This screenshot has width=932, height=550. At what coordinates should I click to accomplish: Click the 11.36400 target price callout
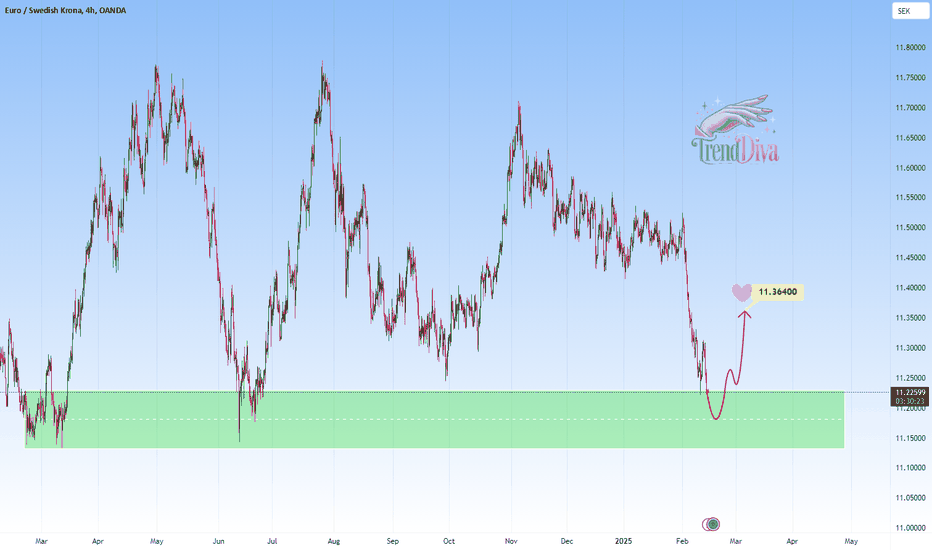coord(777,292)
